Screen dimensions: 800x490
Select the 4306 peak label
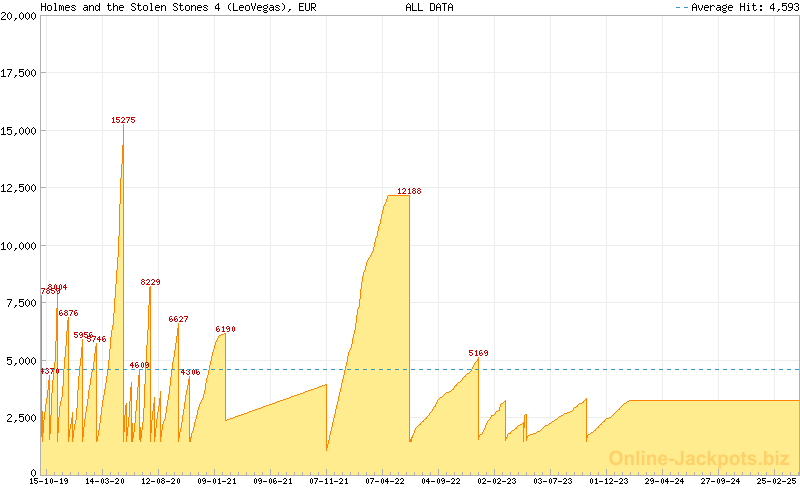pos(190,372)
